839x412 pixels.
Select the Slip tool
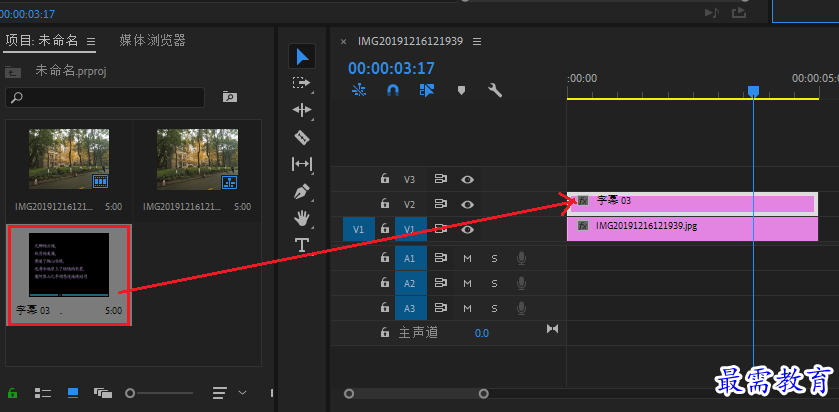pyautogui.click(x=302, y=164)
